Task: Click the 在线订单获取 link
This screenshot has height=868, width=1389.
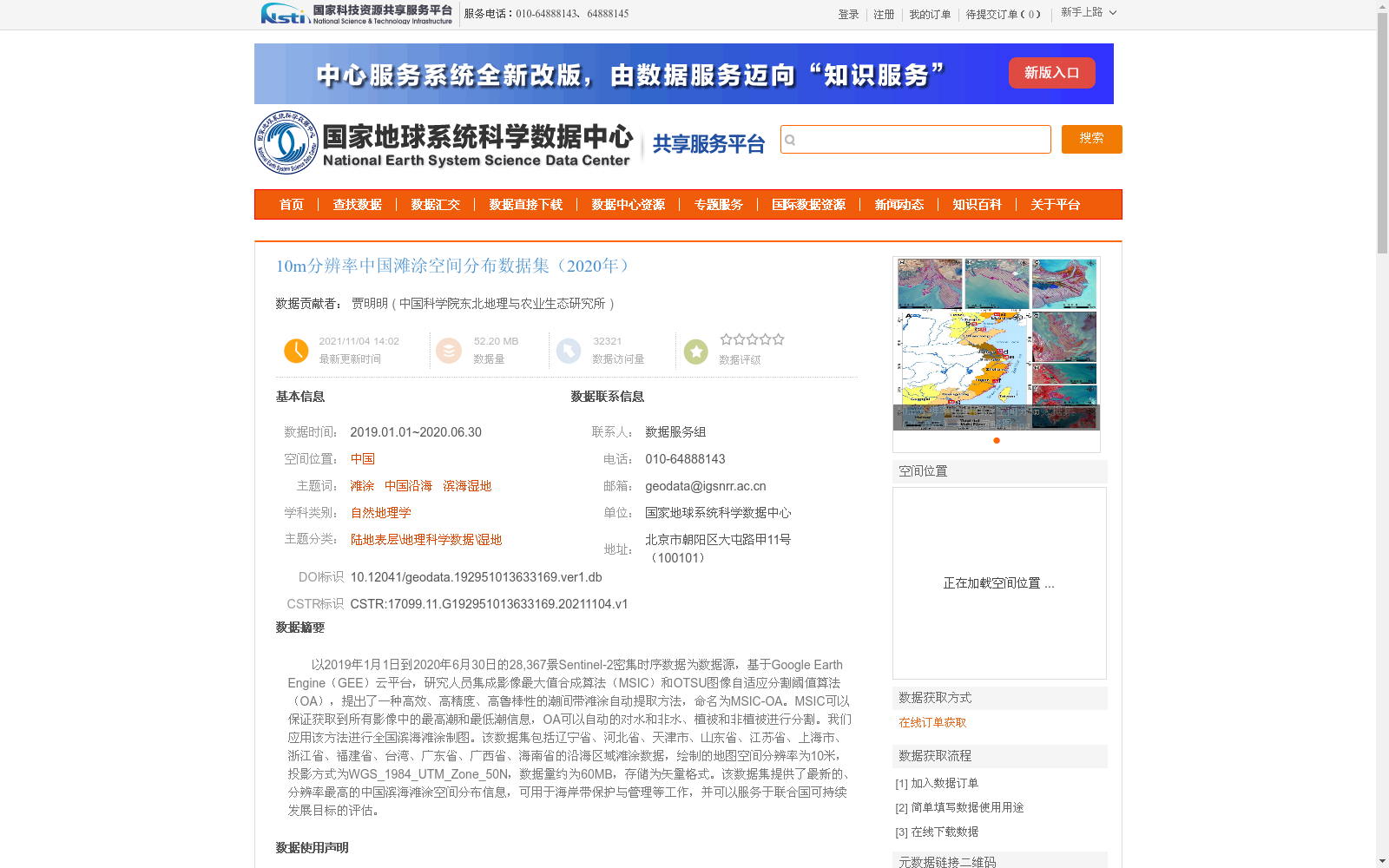Action: pyautogui.click(x=932, y=722)
